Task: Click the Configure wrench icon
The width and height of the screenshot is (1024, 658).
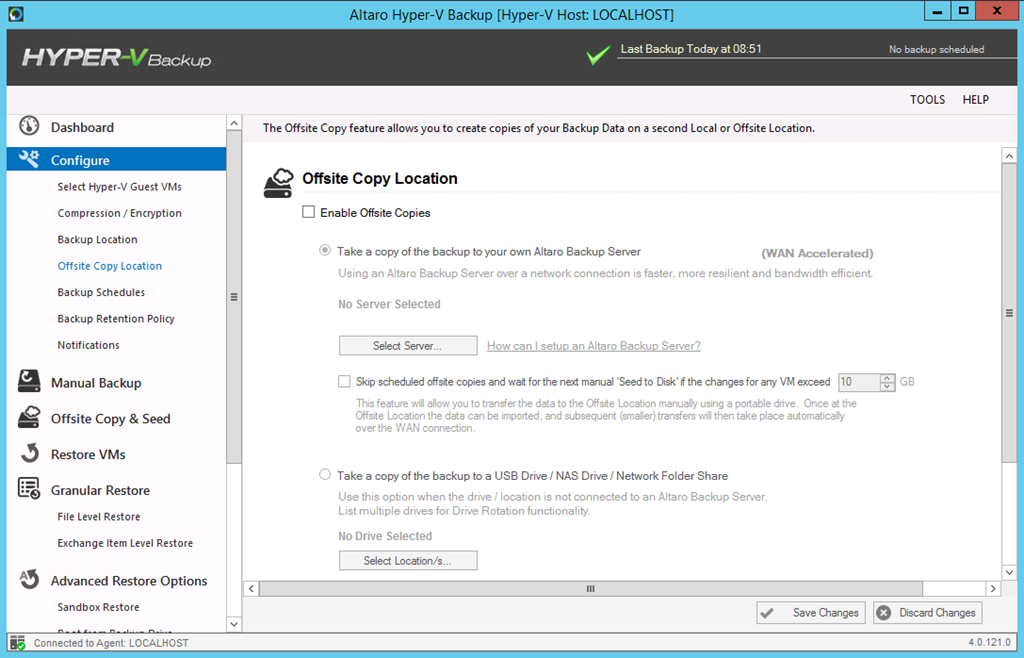Action: [x=29, y=159]
